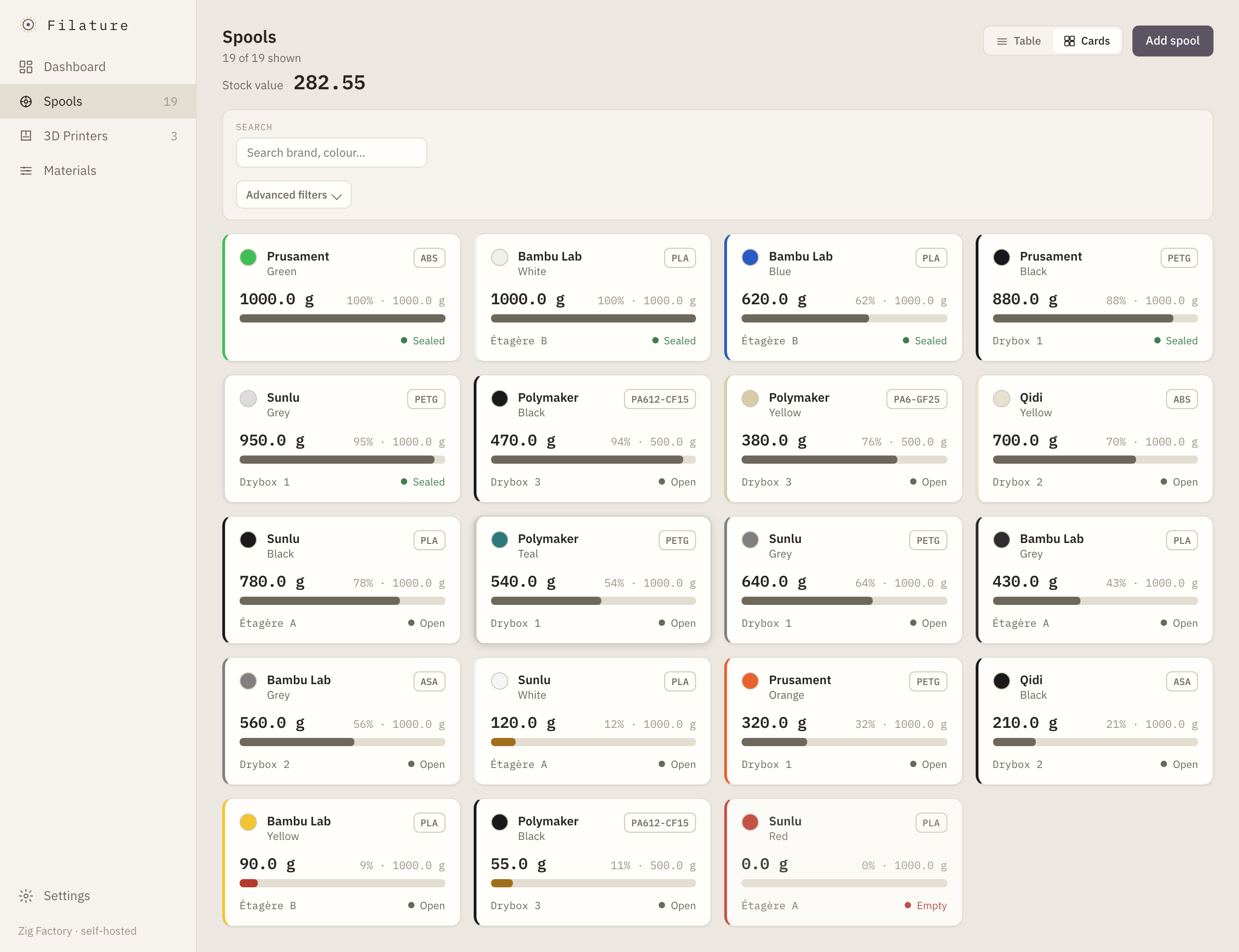Click the 560.0 g weight on Bambu Lab Grey

click(272, 723)
